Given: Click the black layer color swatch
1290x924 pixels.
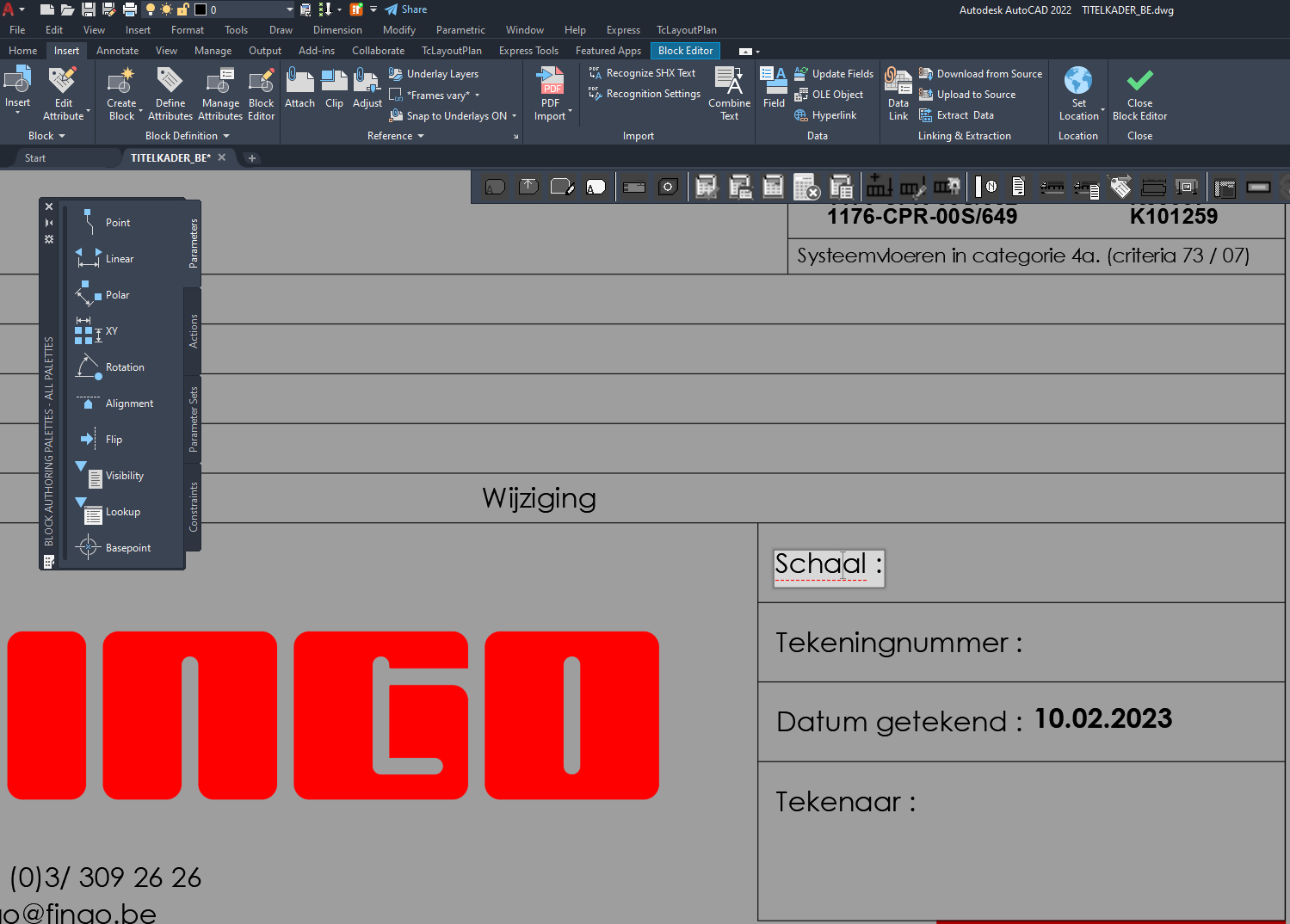Looking at the screenshot, I should [x=201, y=9].
